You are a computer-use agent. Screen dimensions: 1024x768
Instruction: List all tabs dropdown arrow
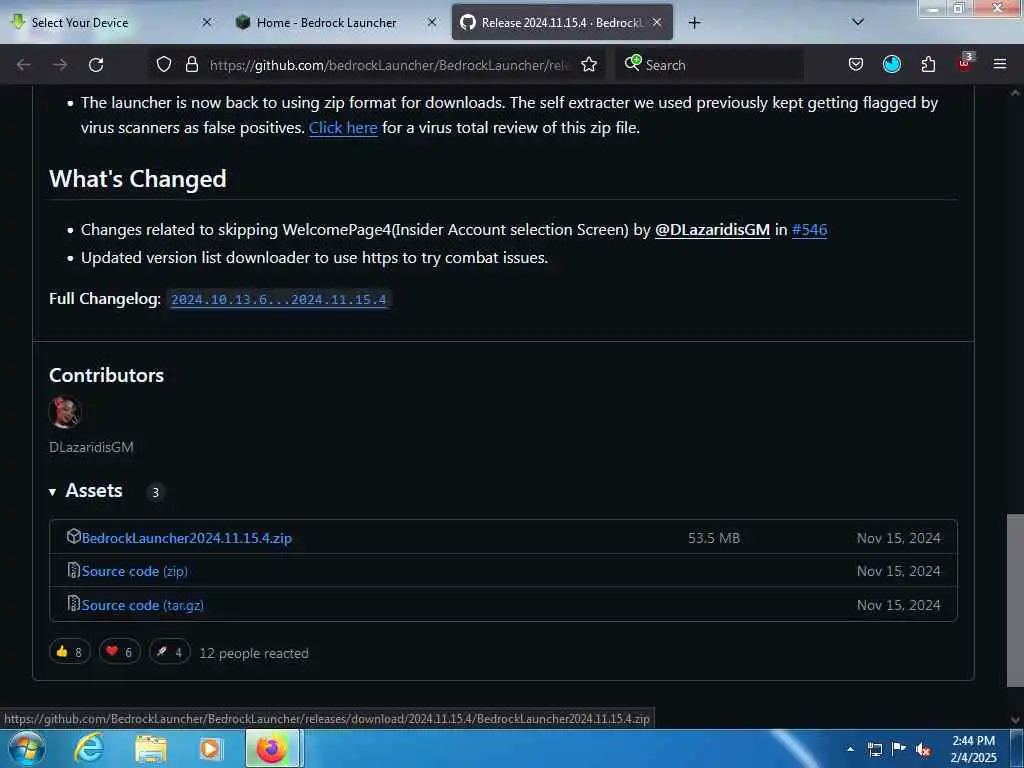click(x=858, y=22)
